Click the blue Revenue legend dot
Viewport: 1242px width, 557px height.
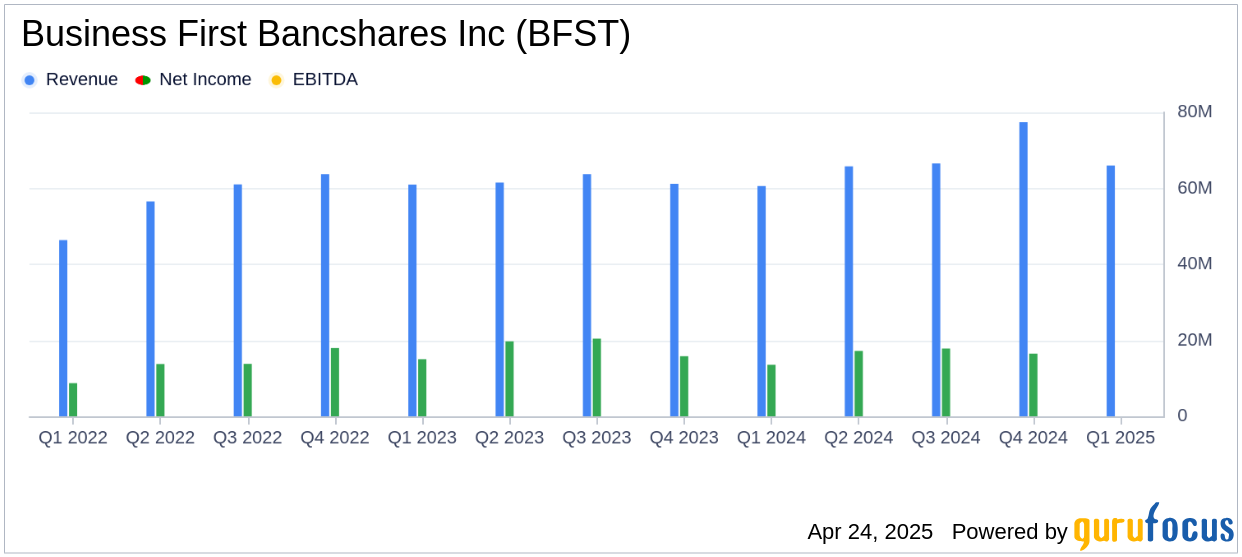(29, 80)
